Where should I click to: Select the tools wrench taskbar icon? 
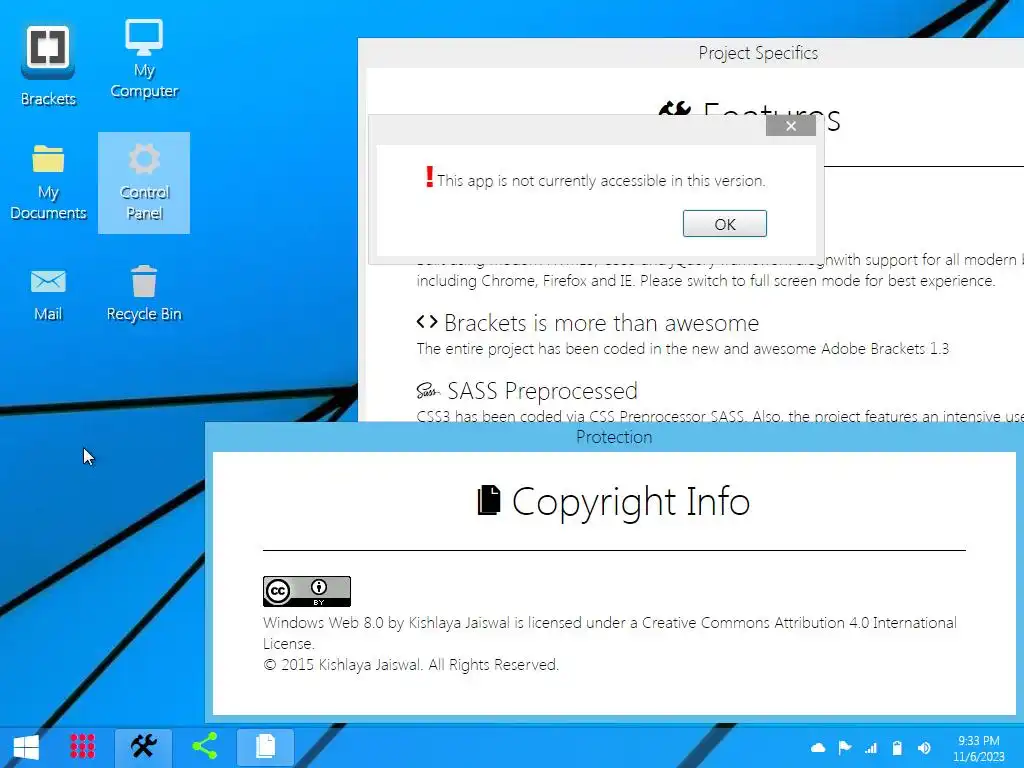coord(144,746)
